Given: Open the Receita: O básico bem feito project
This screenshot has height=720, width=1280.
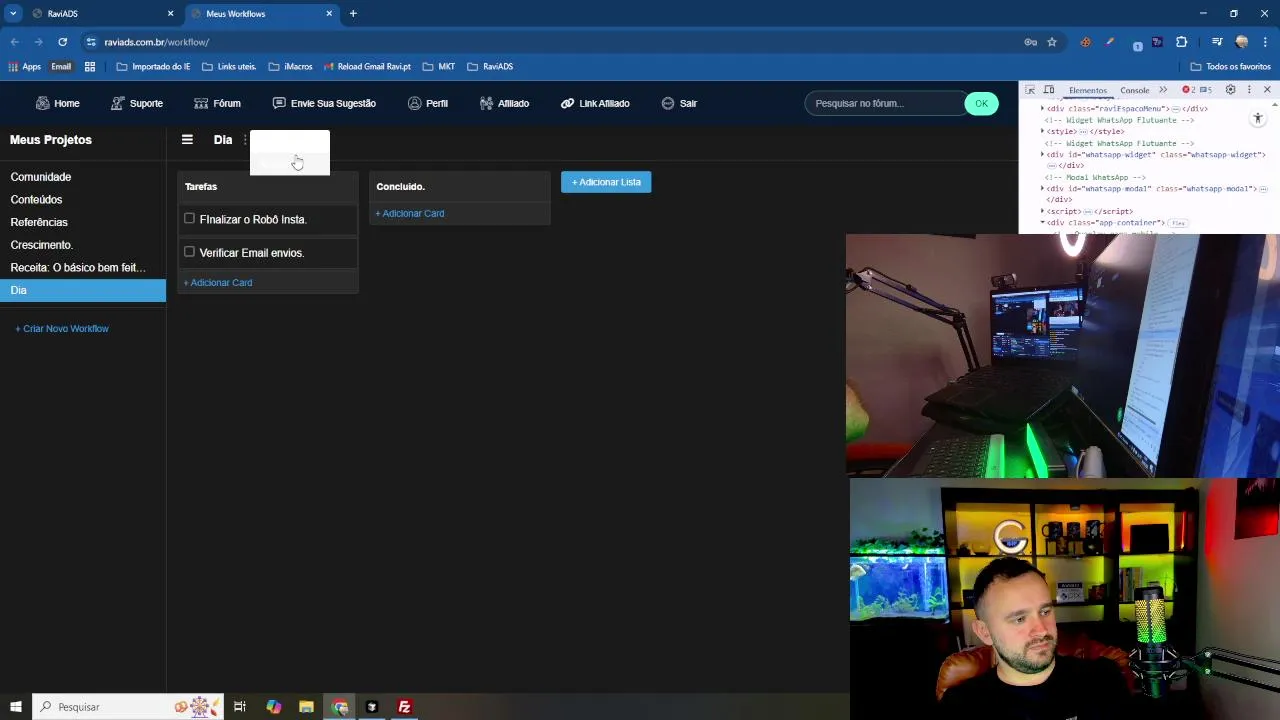Looking at the screenshot, I should coord(83,268).
